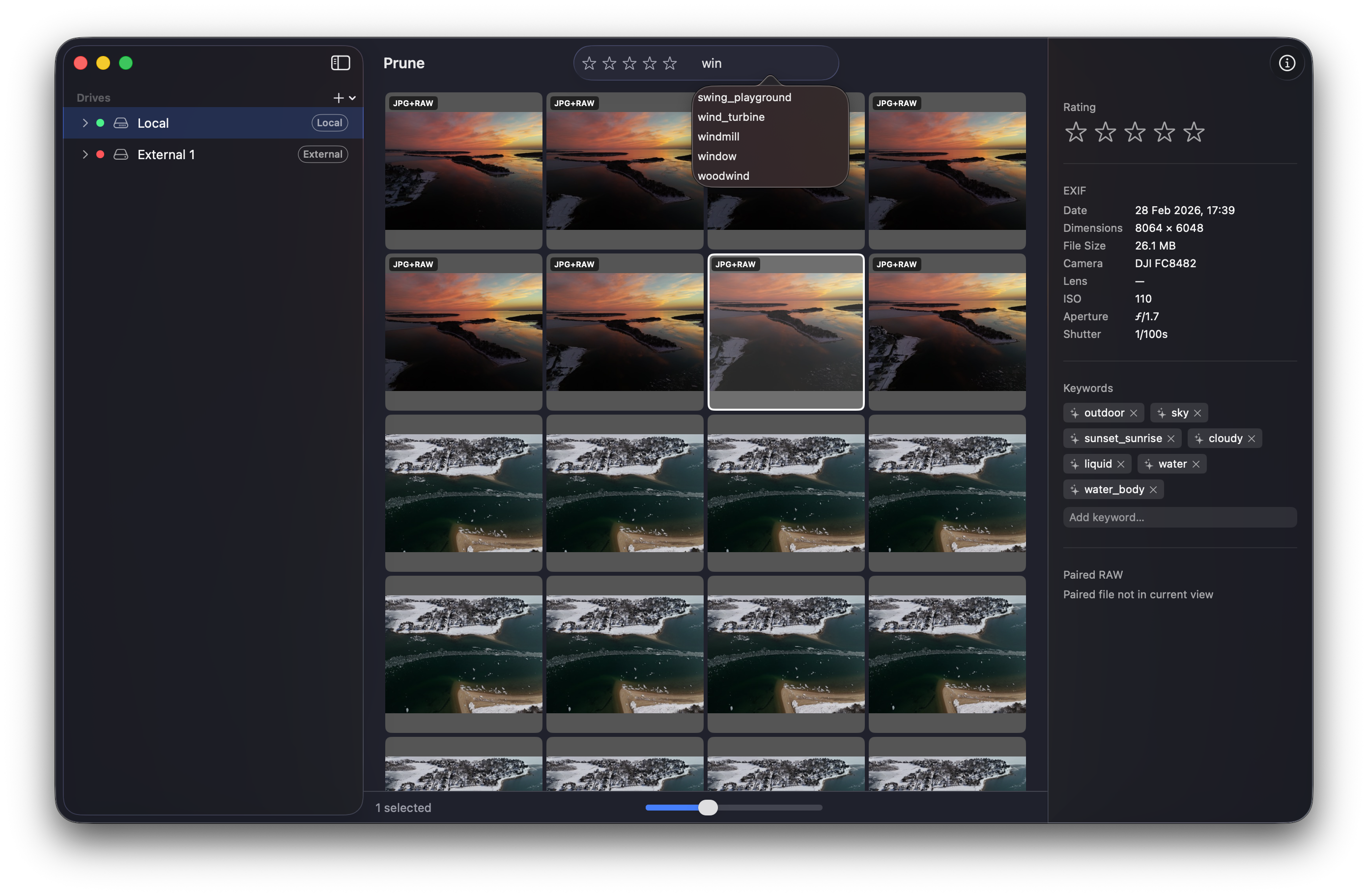Set rating to five stars in Rating panel
Viewport: 1368px width, 896px height.
(x=1193, y=132)
